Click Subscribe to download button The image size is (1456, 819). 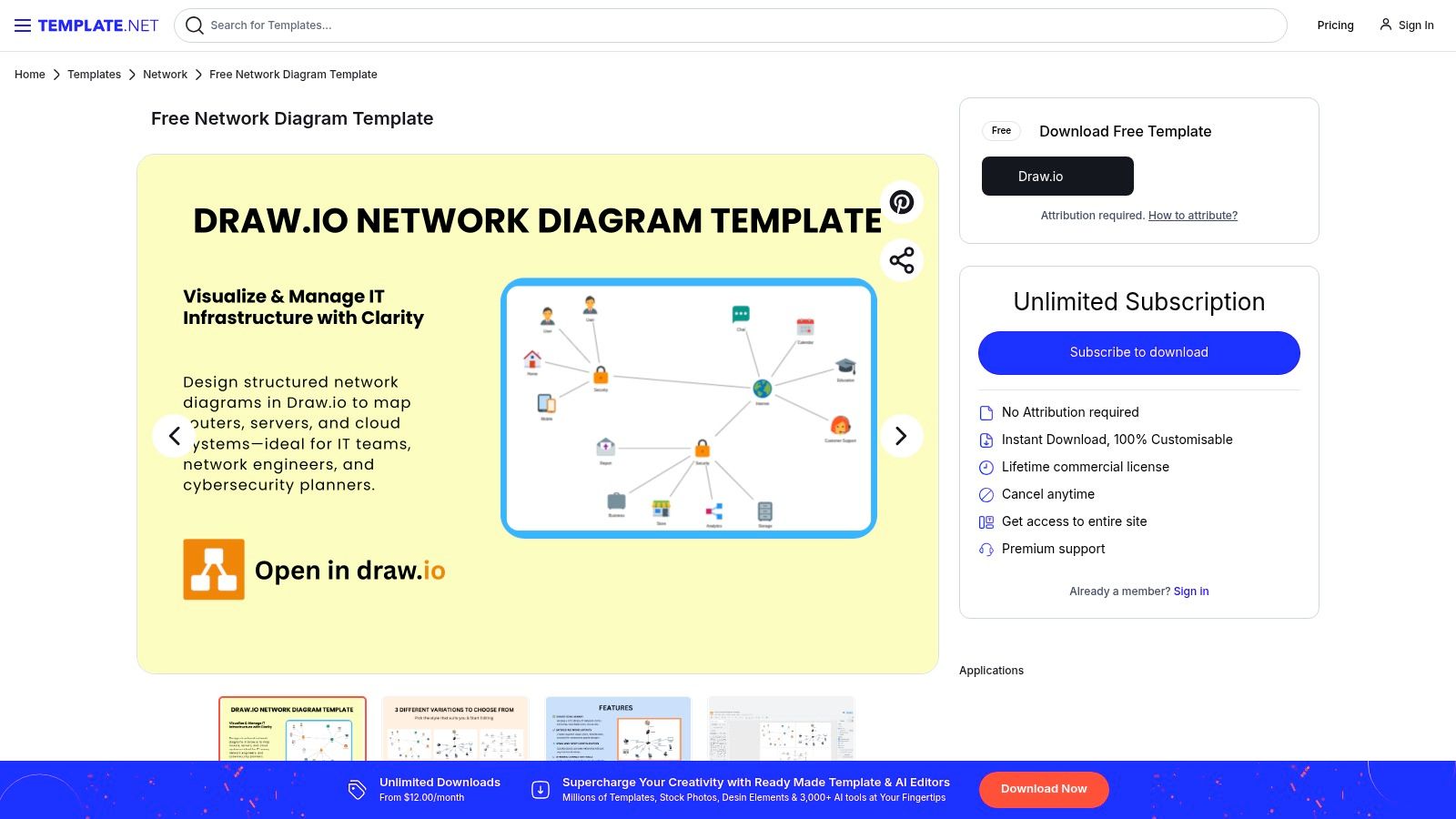pyautogui.click(x=1139, y=352)
